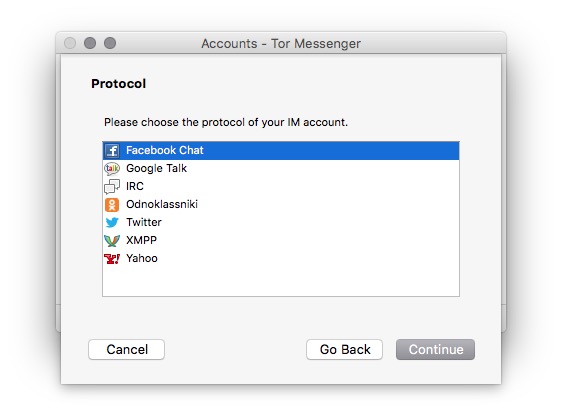The height and width of the screenshot is (412, 562).
Task: Click the XMPP logo icon
Action: (x=112, y=240)
